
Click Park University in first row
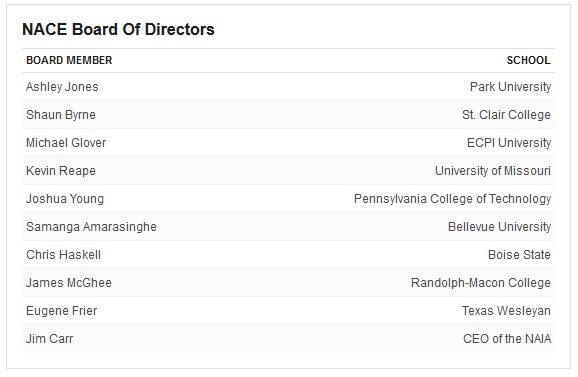[510, 87]
